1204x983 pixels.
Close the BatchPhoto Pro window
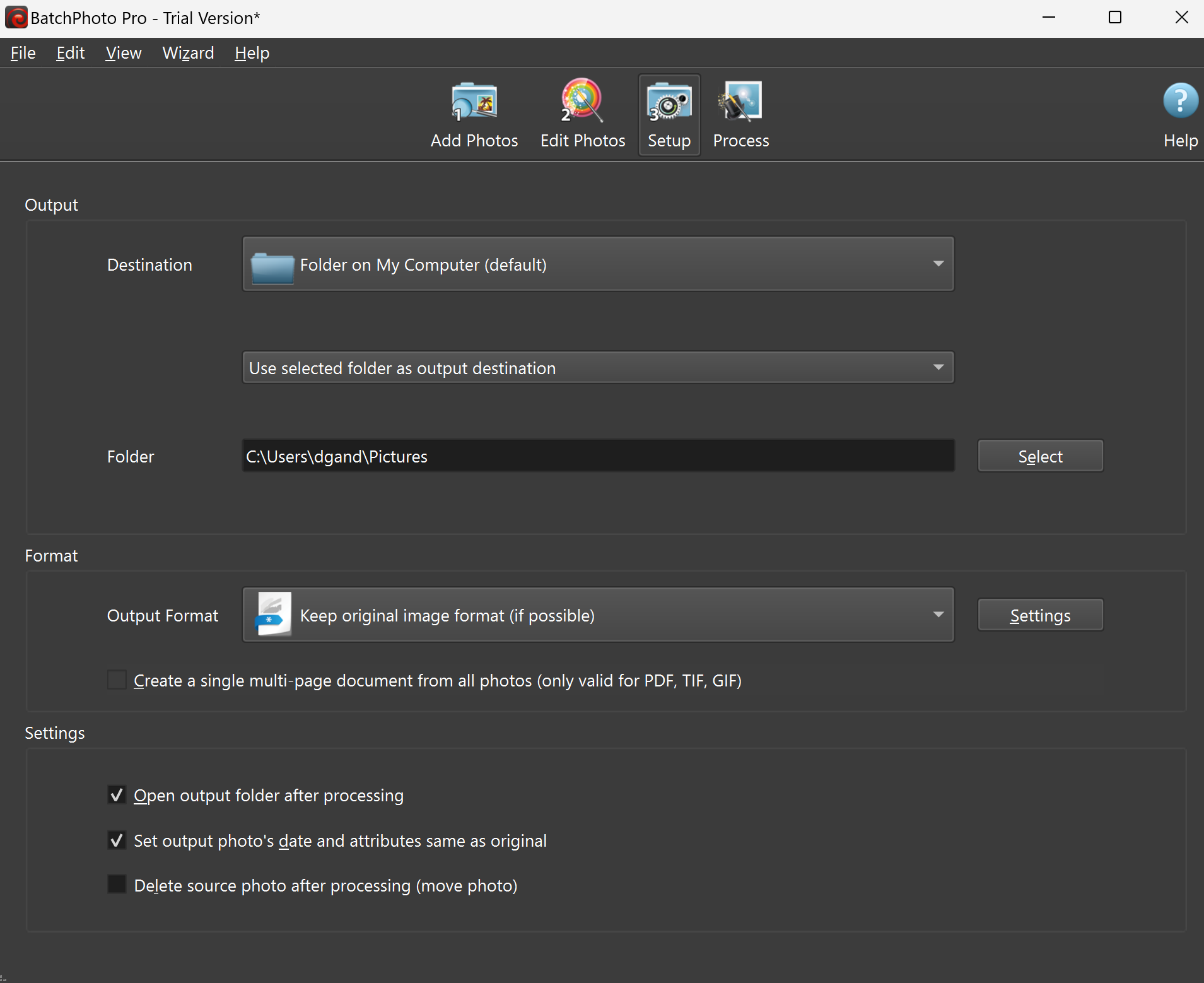point(1182,18)
